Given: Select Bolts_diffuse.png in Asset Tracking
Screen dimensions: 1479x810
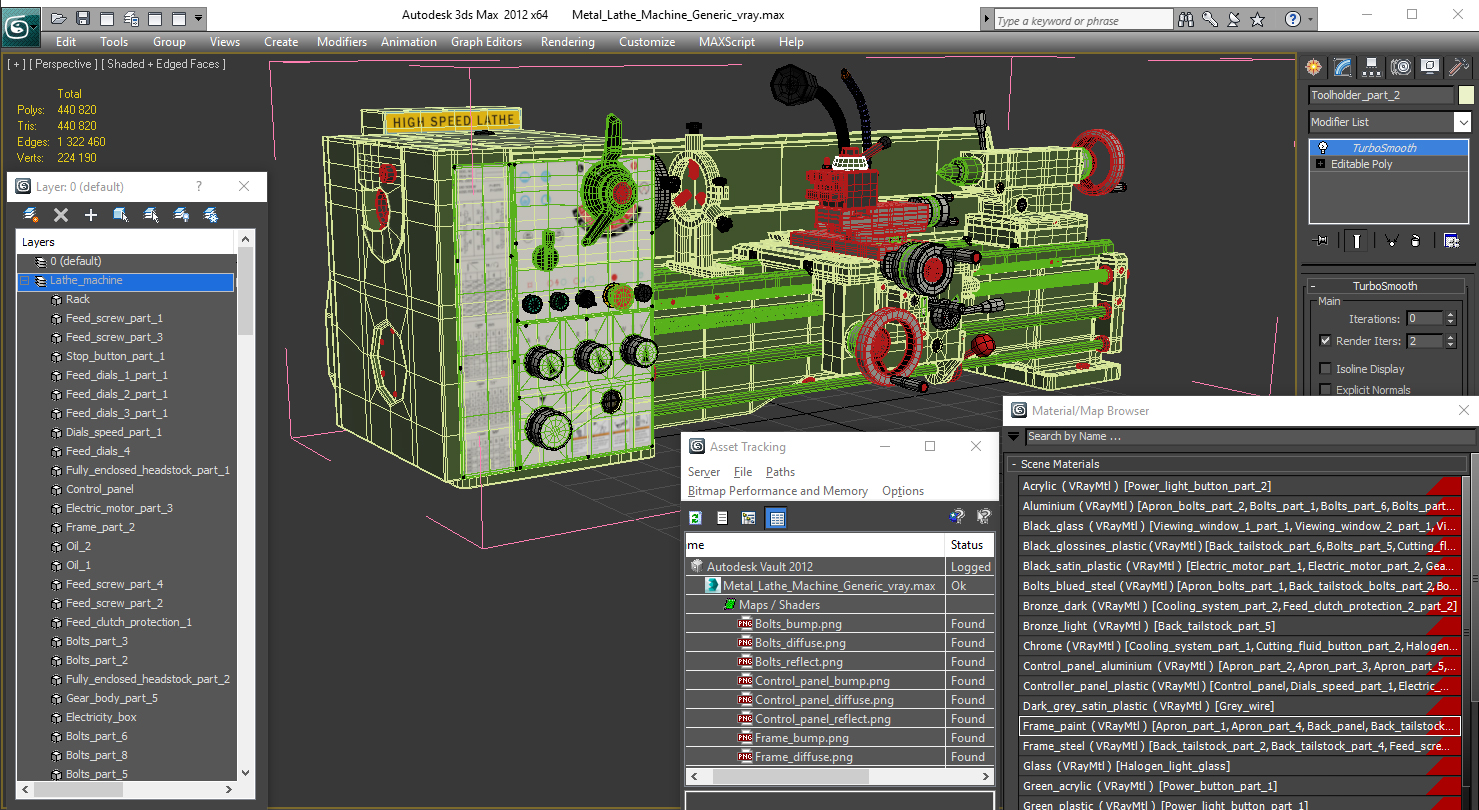Looking at the screenshot, I should tap(800, 643).
